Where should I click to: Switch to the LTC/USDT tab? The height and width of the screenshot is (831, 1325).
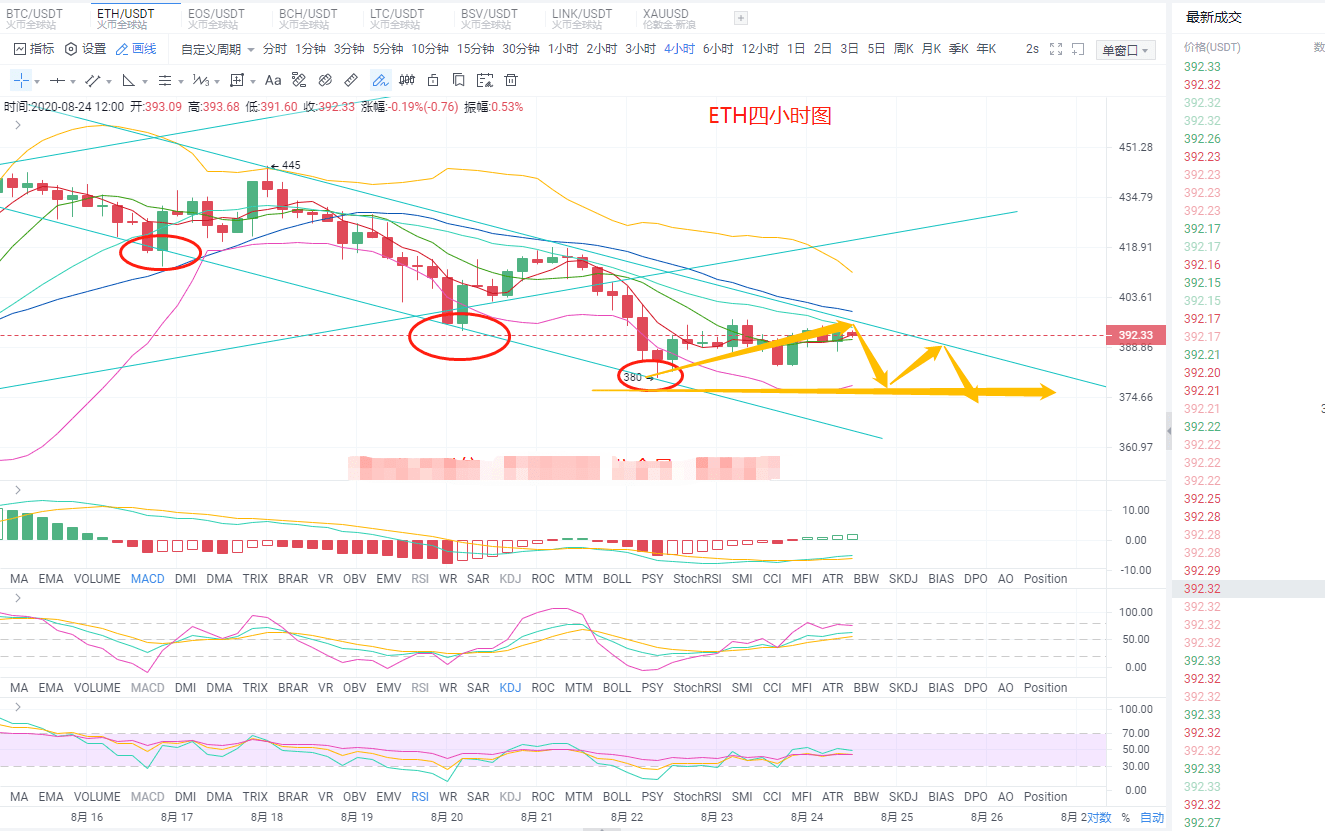click(397, 18)
